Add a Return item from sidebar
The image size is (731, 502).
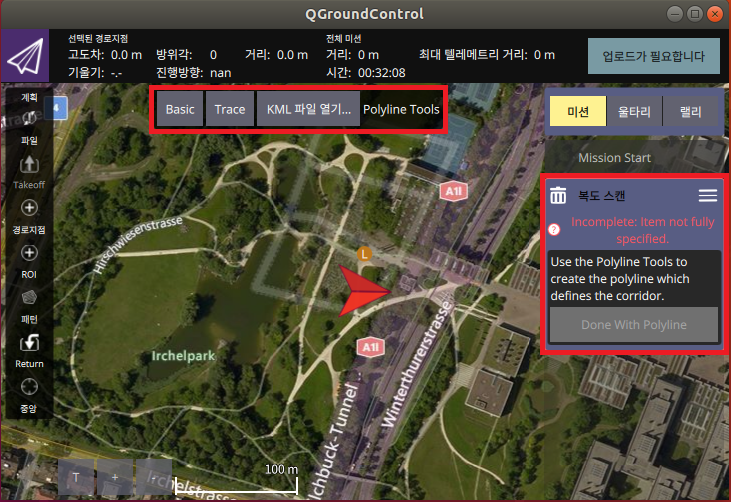[x=29, y=351]
